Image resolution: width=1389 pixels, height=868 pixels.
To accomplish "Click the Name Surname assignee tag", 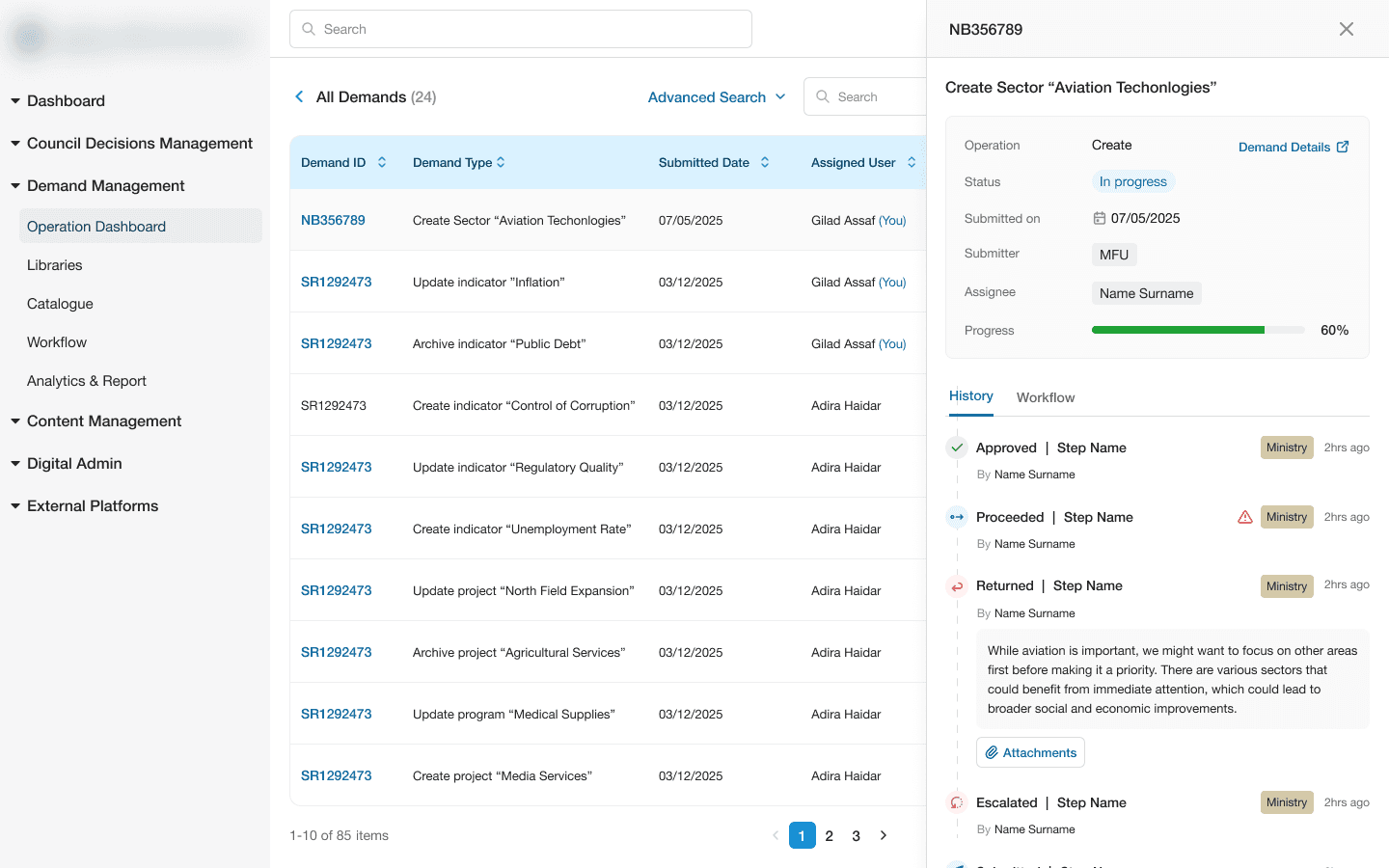I will (1146, 293).
